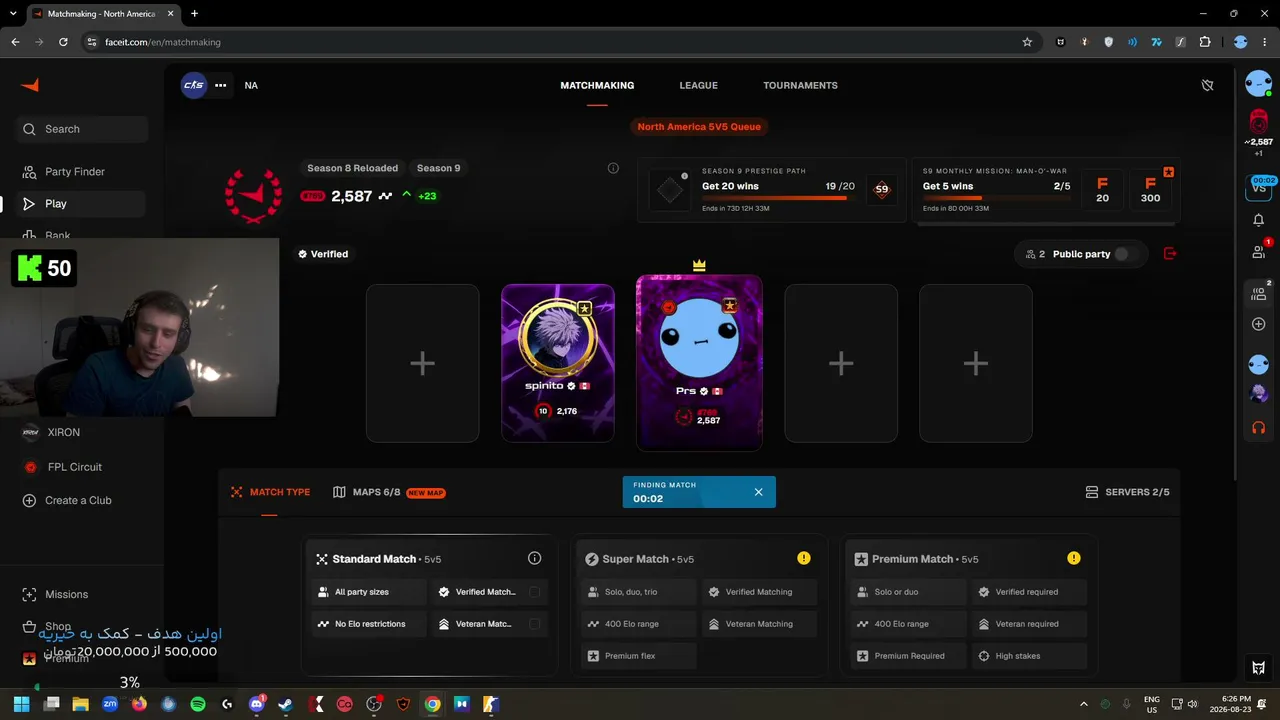Add a player in the slot right of Prs

tap(841, 363)
